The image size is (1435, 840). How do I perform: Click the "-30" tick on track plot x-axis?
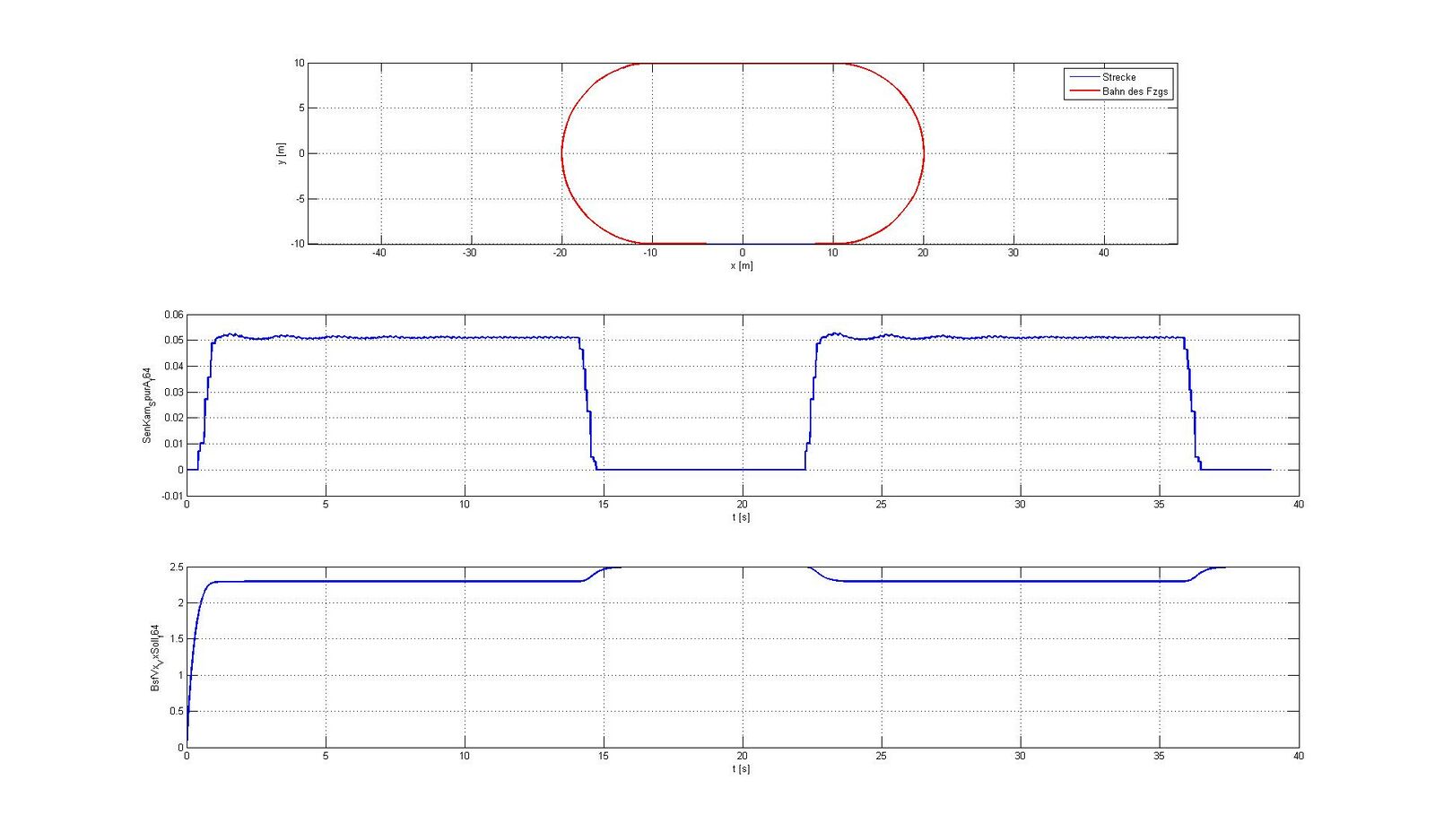point(469,254)
